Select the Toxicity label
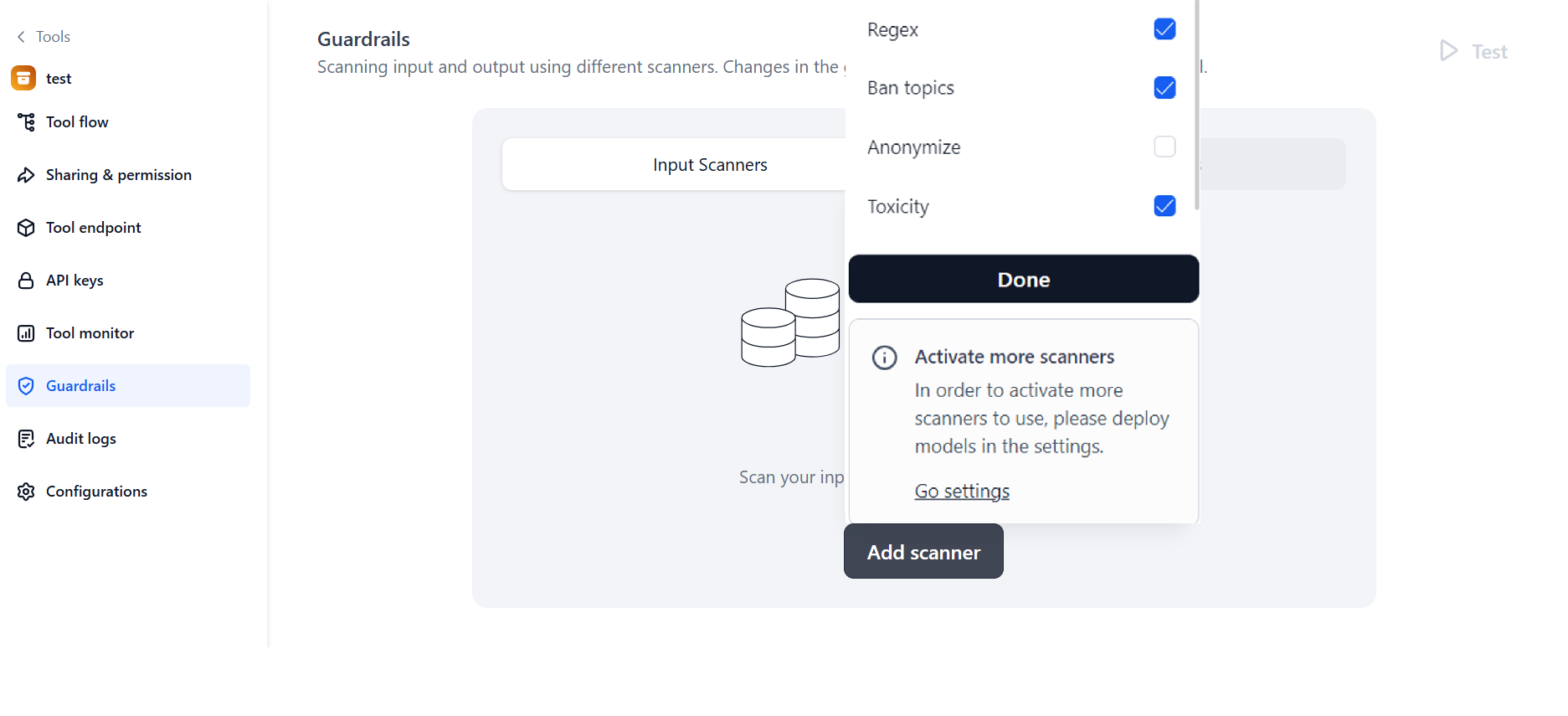 tap(898, 207)
